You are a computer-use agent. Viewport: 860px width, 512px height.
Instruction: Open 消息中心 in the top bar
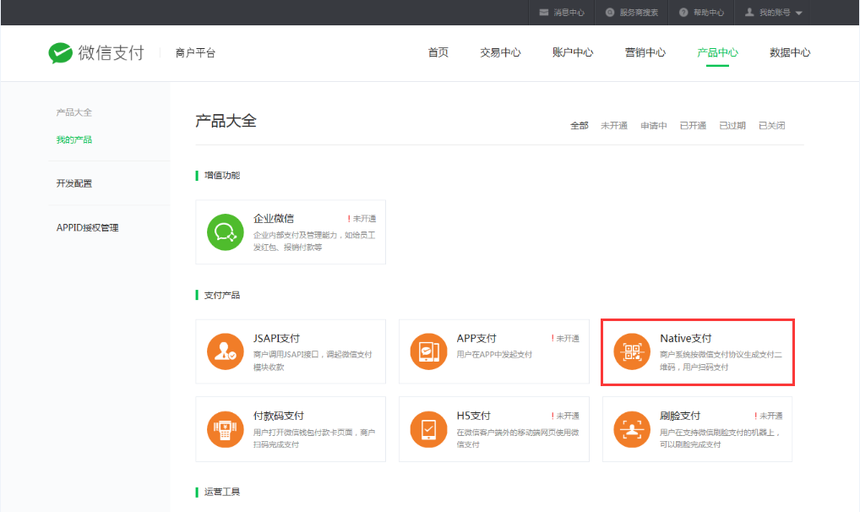point(562,12)
